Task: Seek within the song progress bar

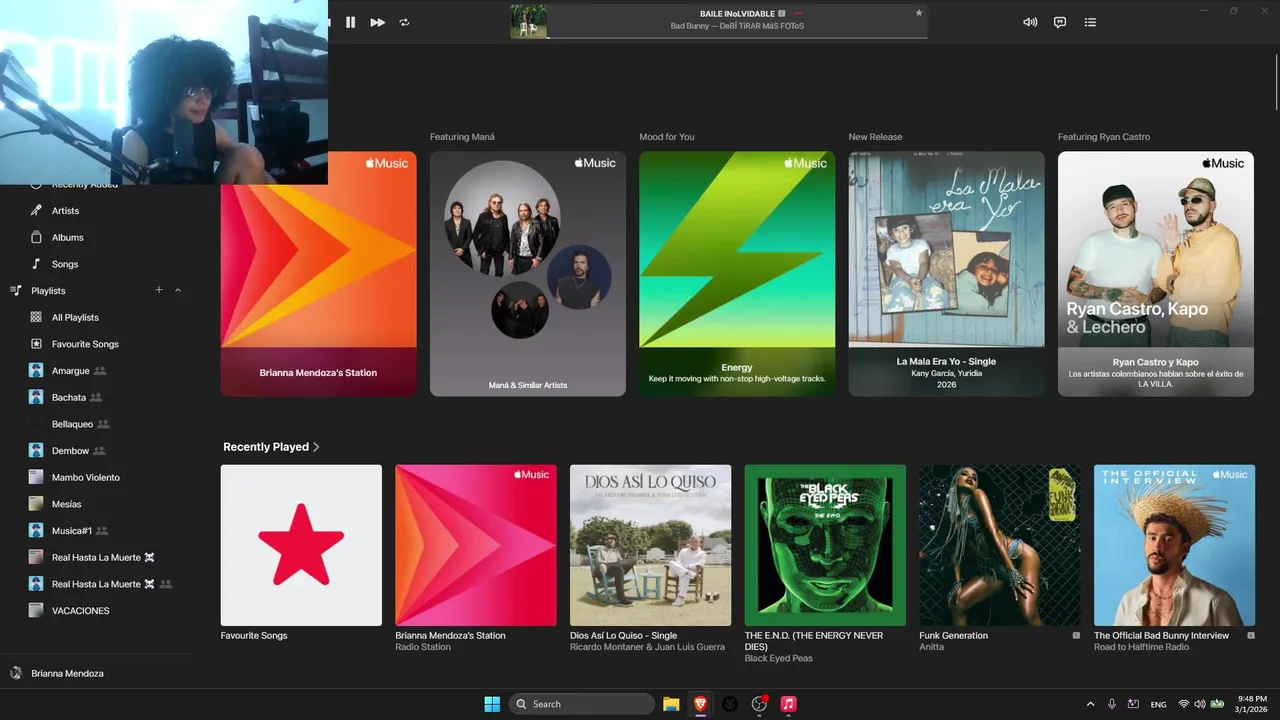Action: pos(738,38)
